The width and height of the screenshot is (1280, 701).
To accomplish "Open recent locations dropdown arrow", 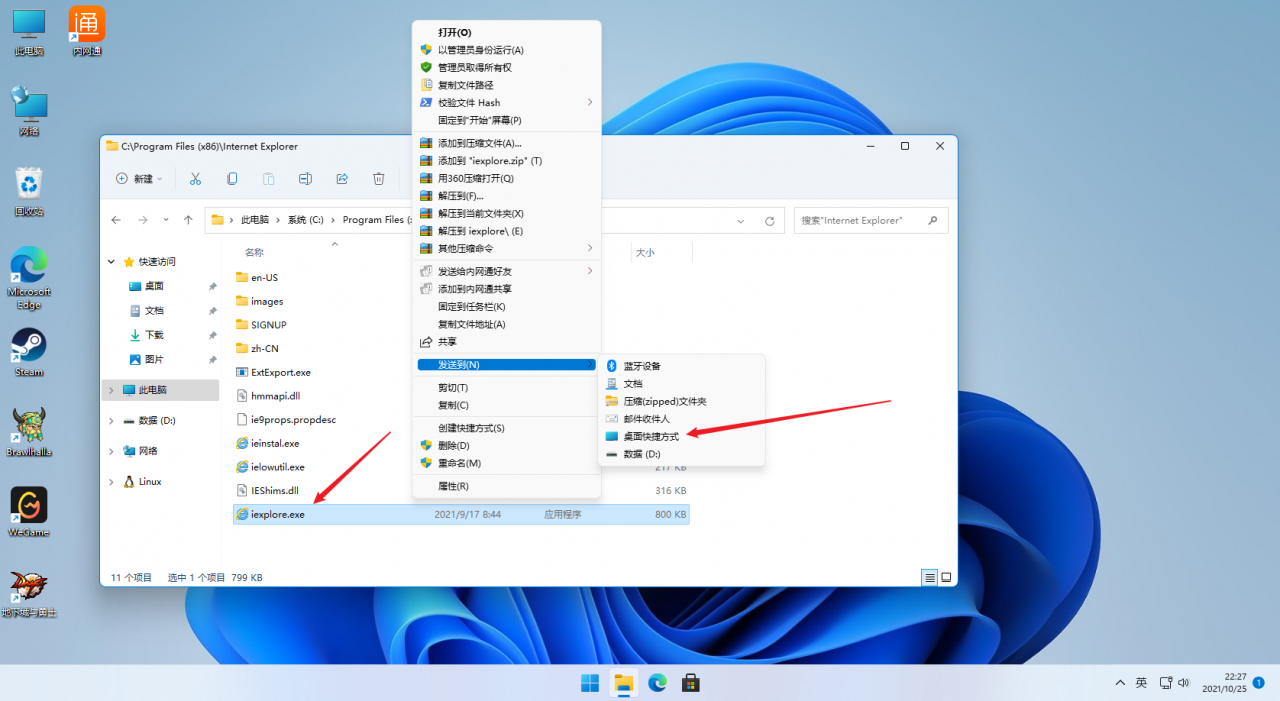I will pos(165,220).
